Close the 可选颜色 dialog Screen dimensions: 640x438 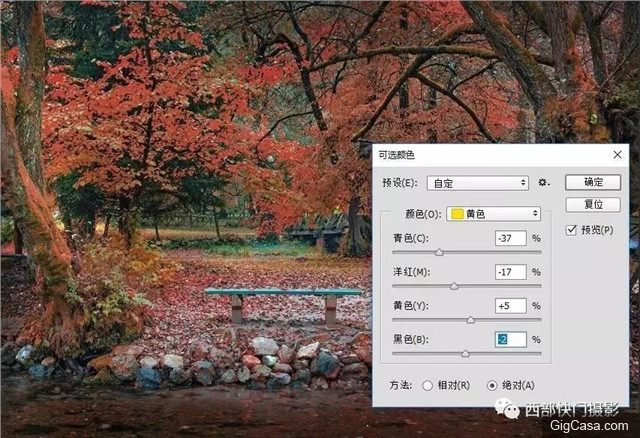(x=617, y=155)
